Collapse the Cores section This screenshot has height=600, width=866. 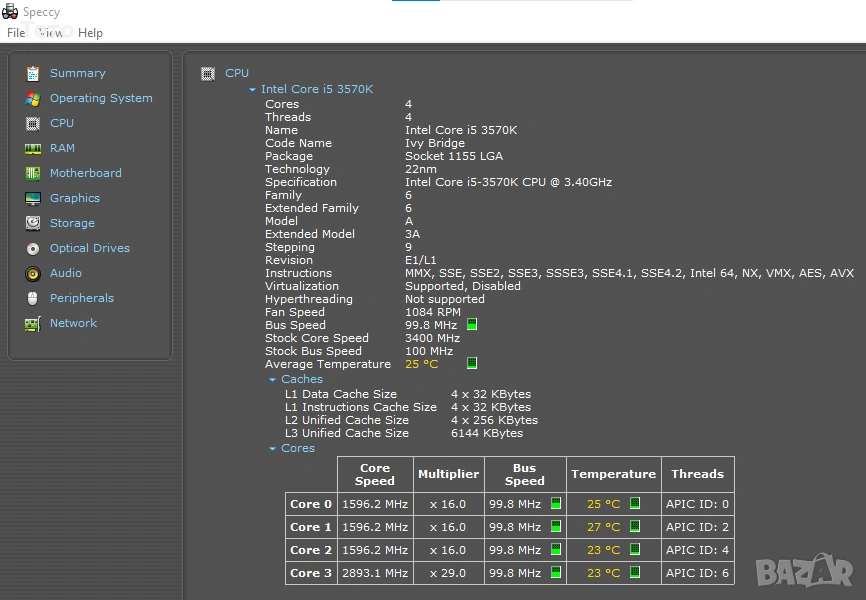tap(272, 449)
